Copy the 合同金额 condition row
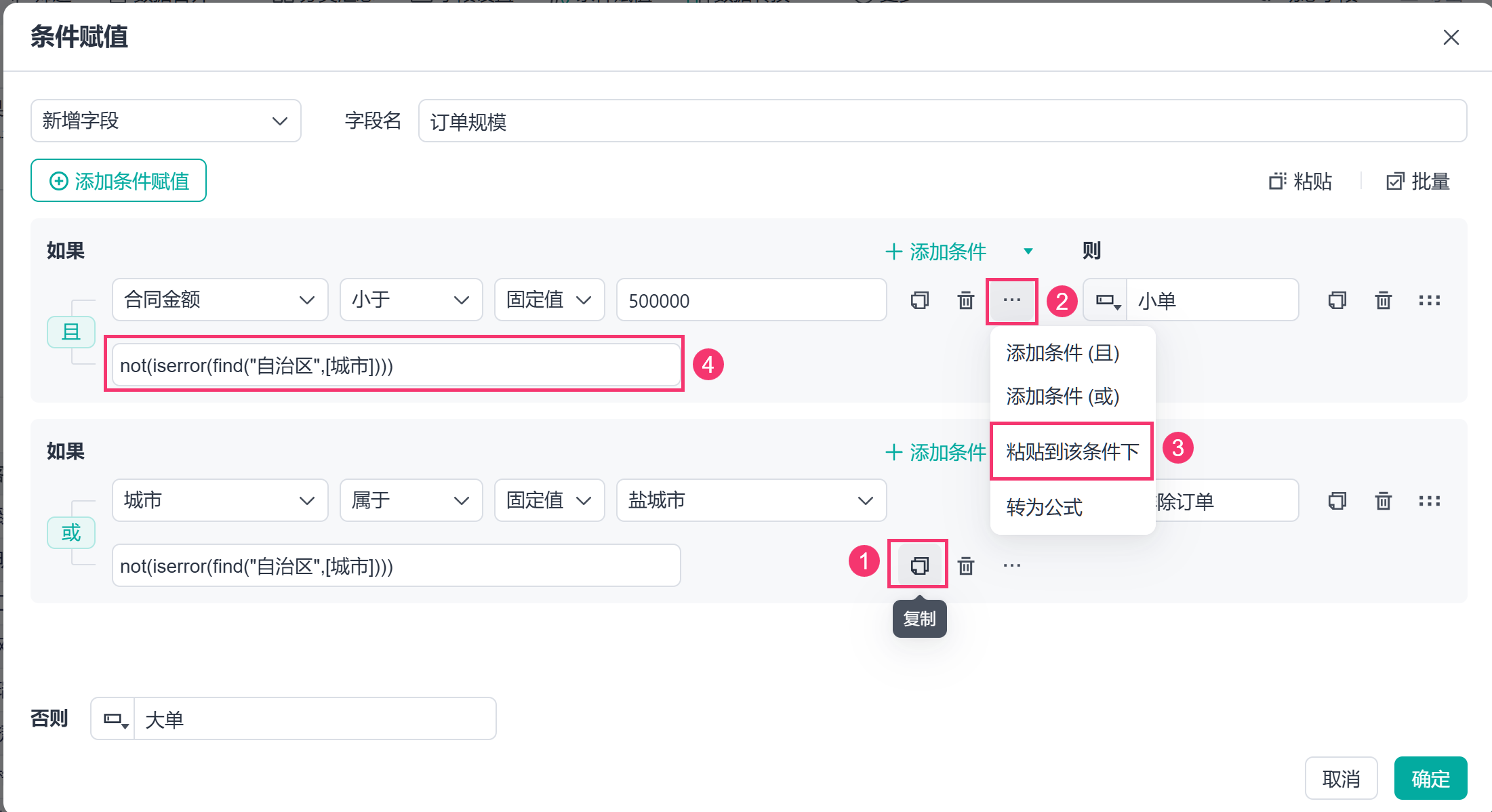This screenshot has width=1492, height=812. [x=919, y=300]
